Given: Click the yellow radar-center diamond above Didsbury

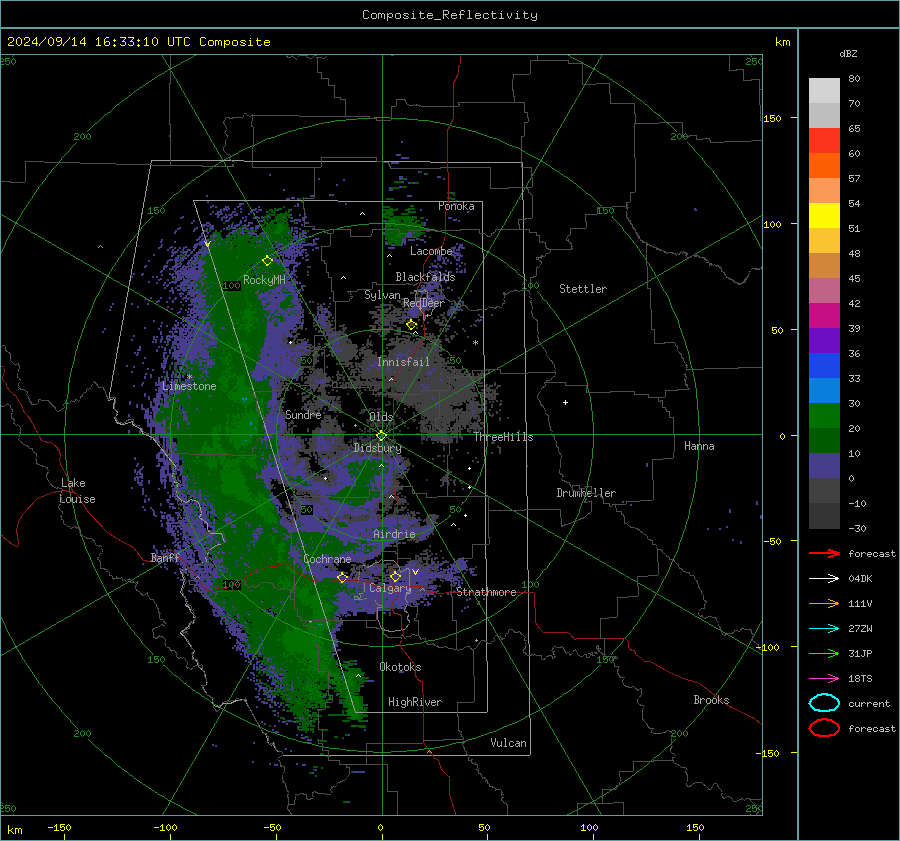Looking at the screenshot, I should click(x=381, y=436).
